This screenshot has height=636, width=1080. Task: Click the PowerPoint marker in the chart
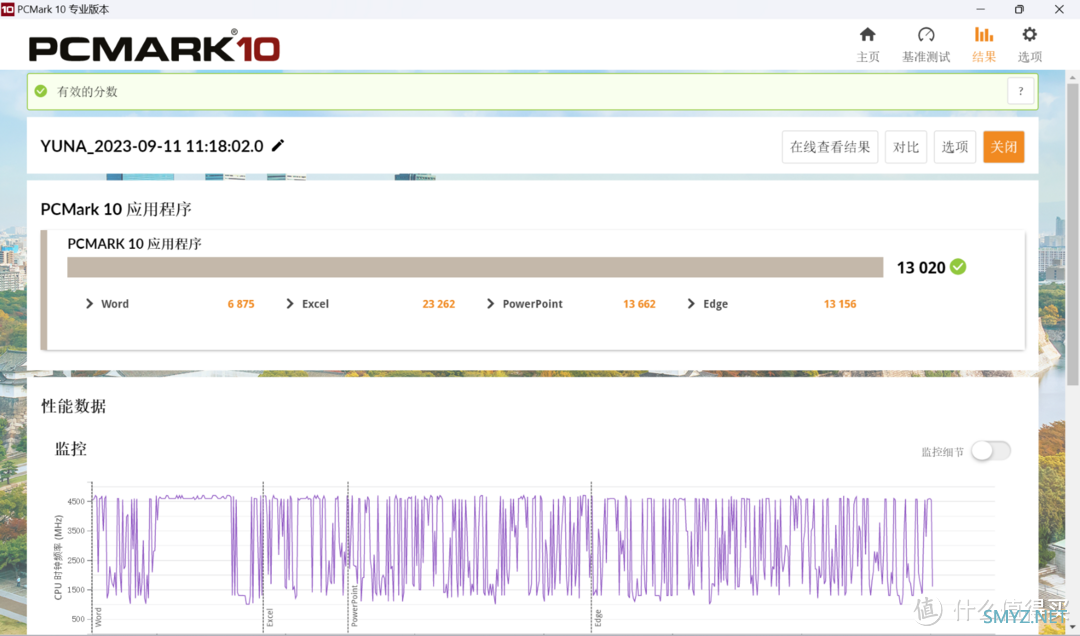point(354,606)
